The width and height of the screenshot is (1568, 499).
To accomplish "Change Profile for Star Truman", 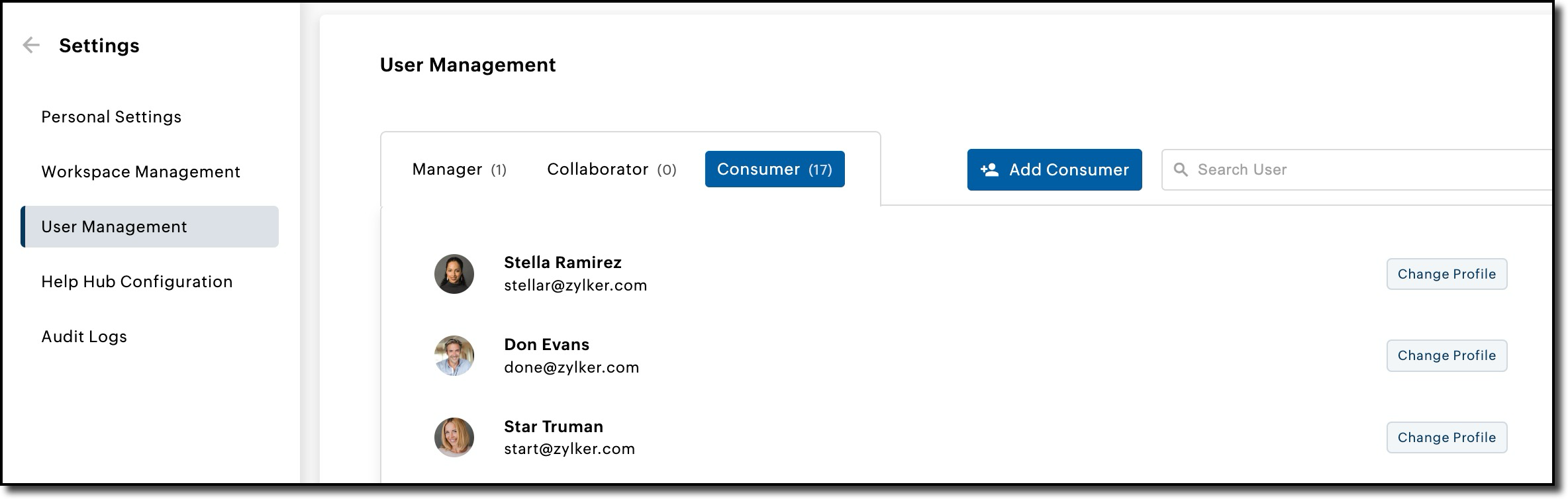I will [x=1447, y=437].
